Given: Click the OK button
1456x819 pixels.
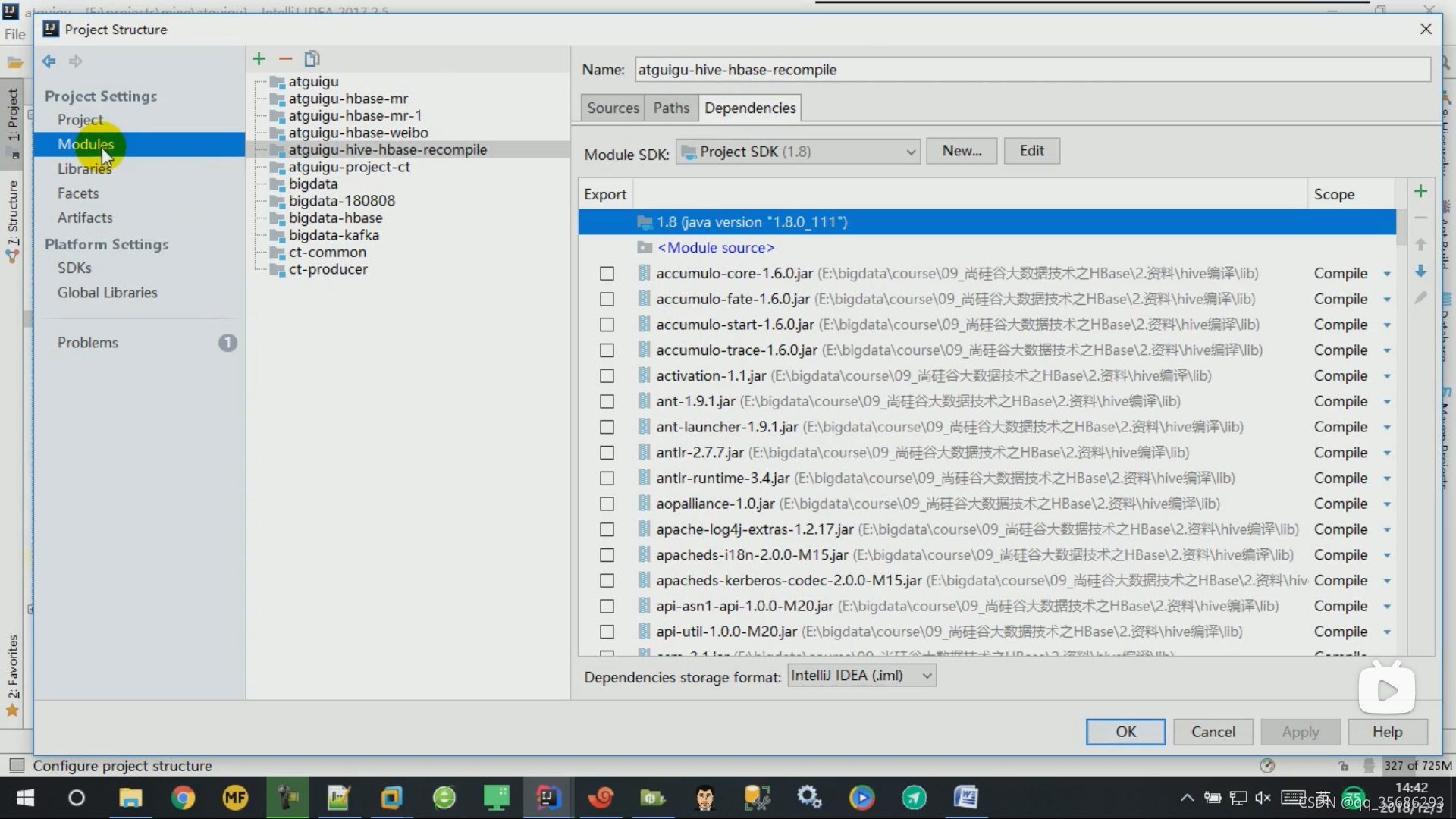Looking at the screenshot, I should pos(1125,732).
